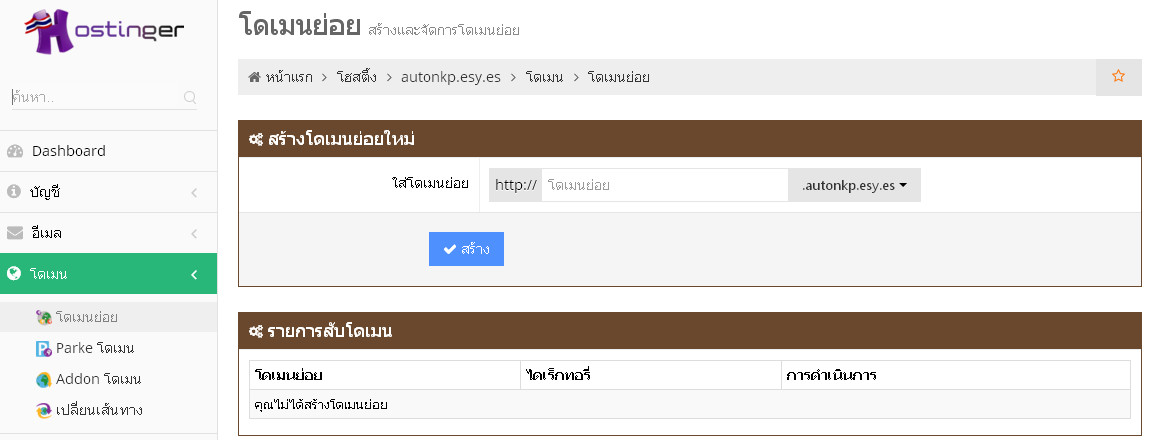Image resolution: width=1150 pixels, height=440 pixels.
Task: Click the search magnifier icon
Action: coord(190,98)
